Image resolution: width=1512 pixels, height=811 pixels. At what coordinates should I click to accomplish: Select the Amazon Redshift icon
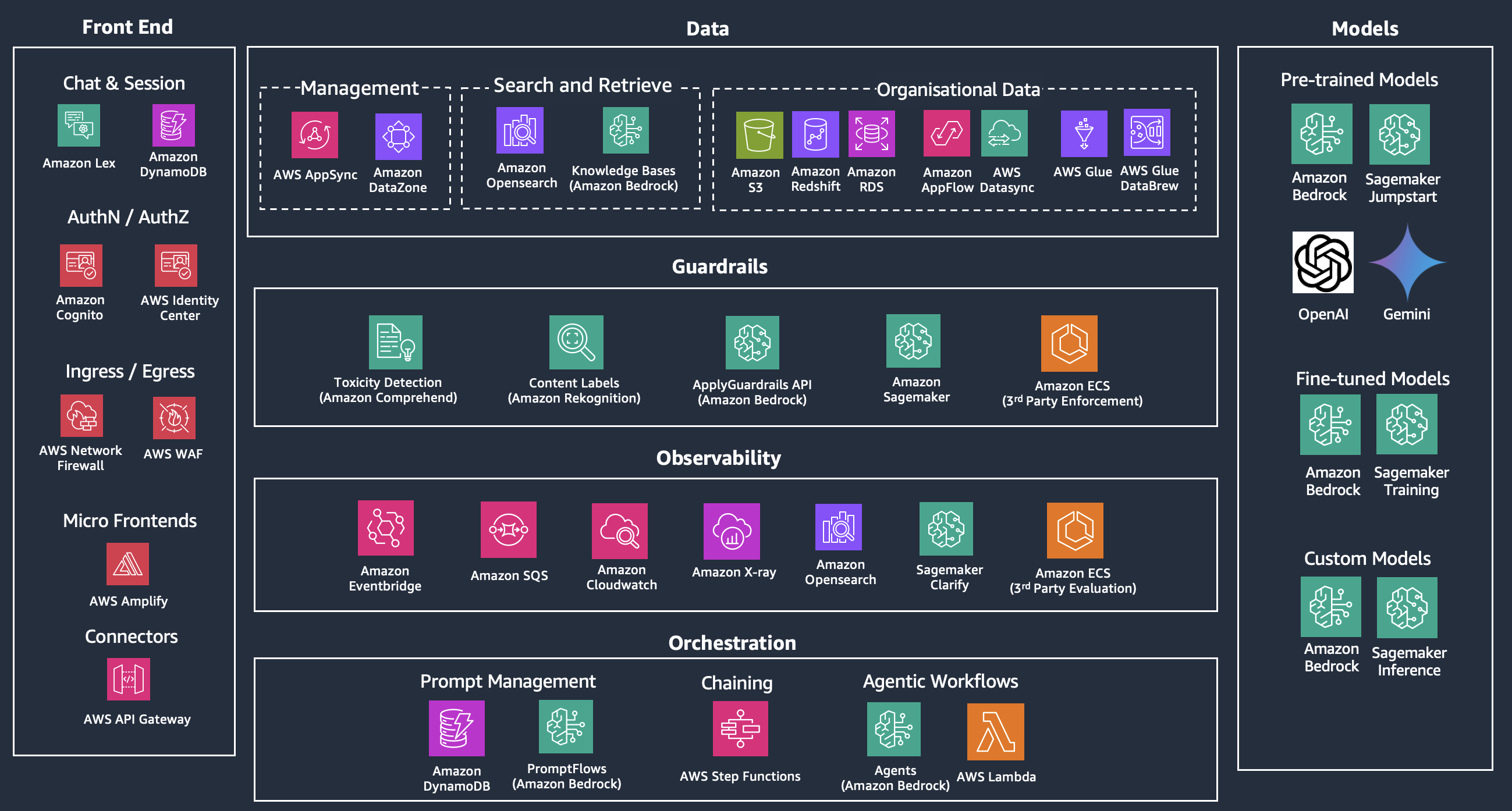[815, 134]
